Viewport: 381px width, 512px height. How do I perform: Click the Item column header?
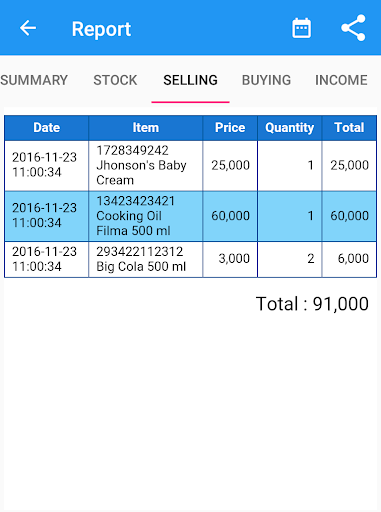coord(146,128)
